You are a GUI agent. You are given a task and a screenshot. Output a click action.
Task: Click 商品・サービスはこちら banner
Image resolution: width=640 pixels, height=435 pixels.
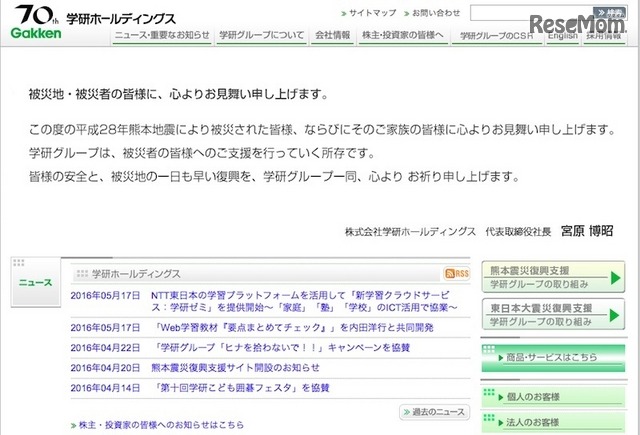(x=553, y=358)
